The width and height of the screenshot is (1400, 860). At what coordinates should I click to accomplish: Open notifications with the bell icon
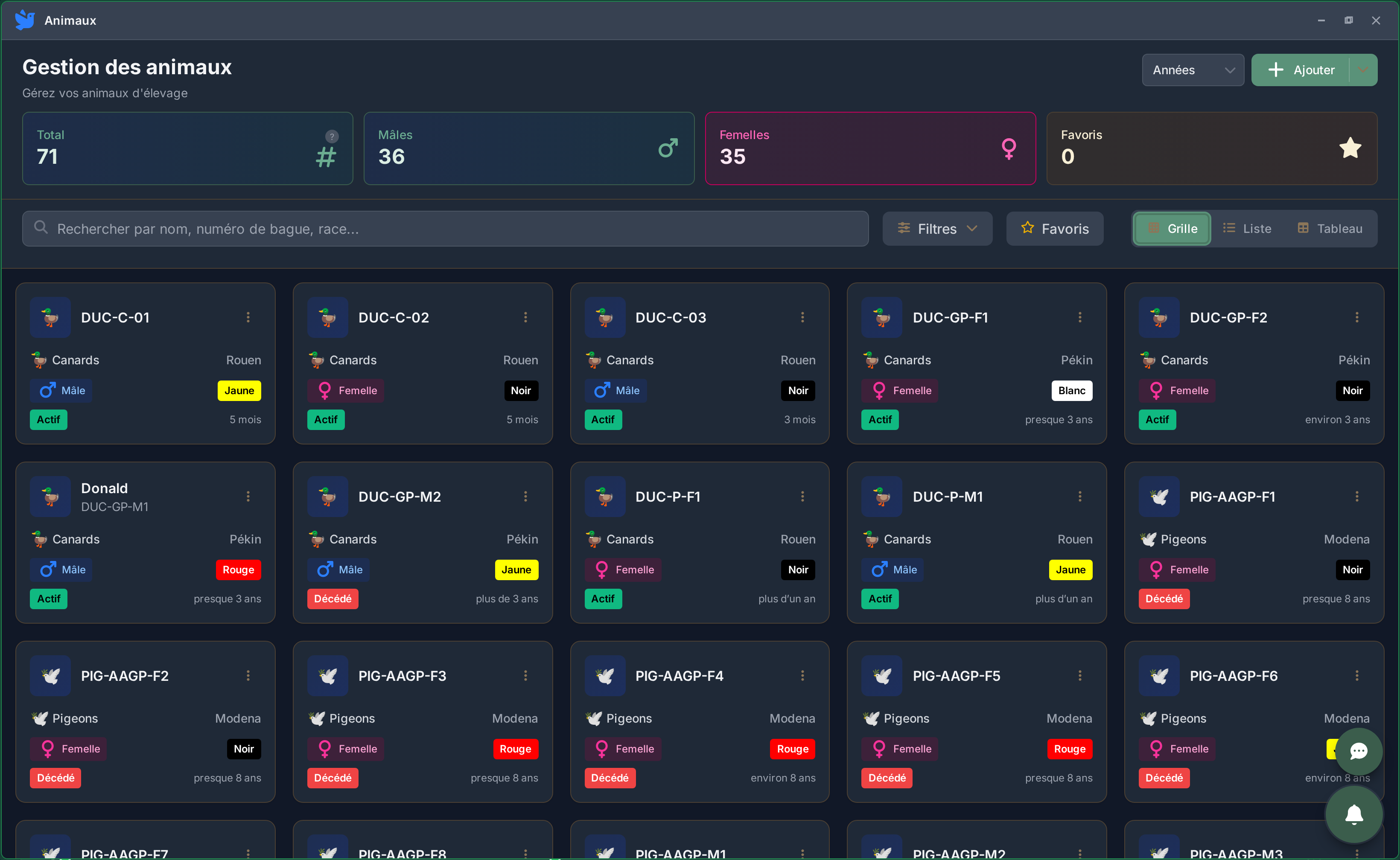coord(1354,814)
